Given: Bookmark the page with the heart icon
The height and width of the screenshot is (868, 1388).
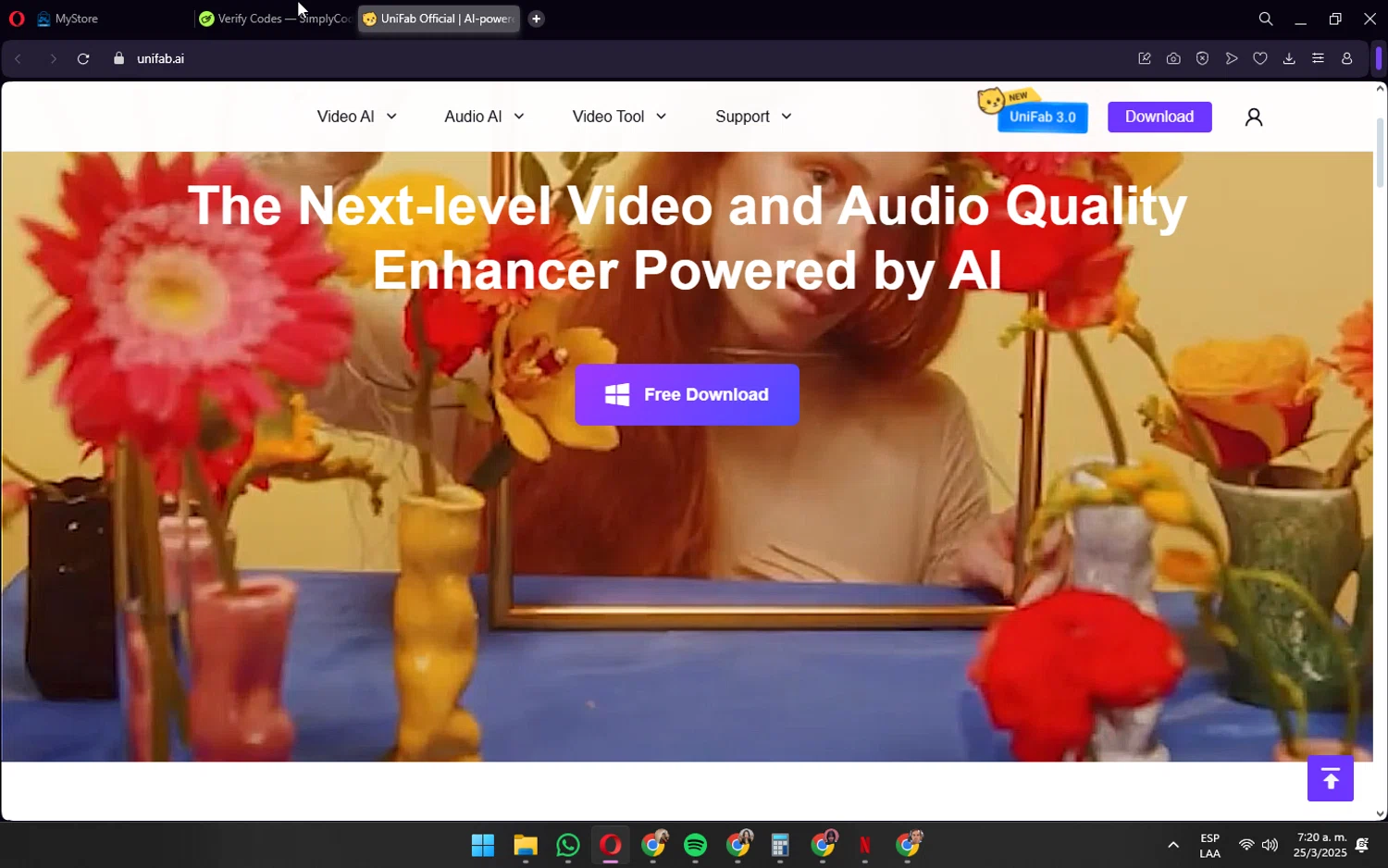Looking at the screenshot, I should 1260,58.
